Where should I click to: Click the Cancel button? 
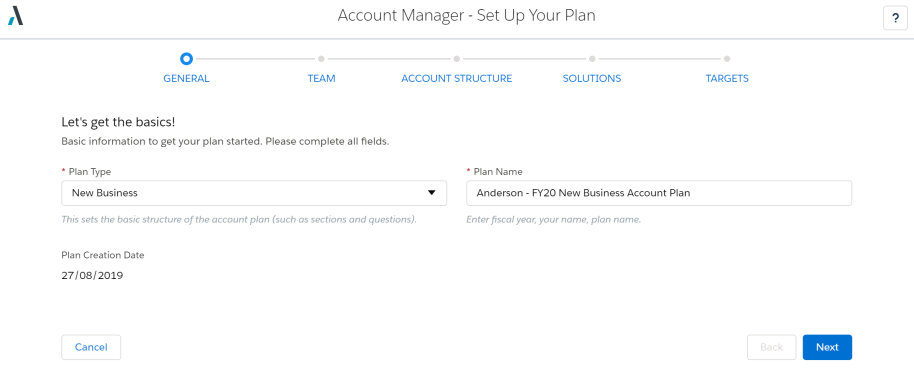point(91,347)
